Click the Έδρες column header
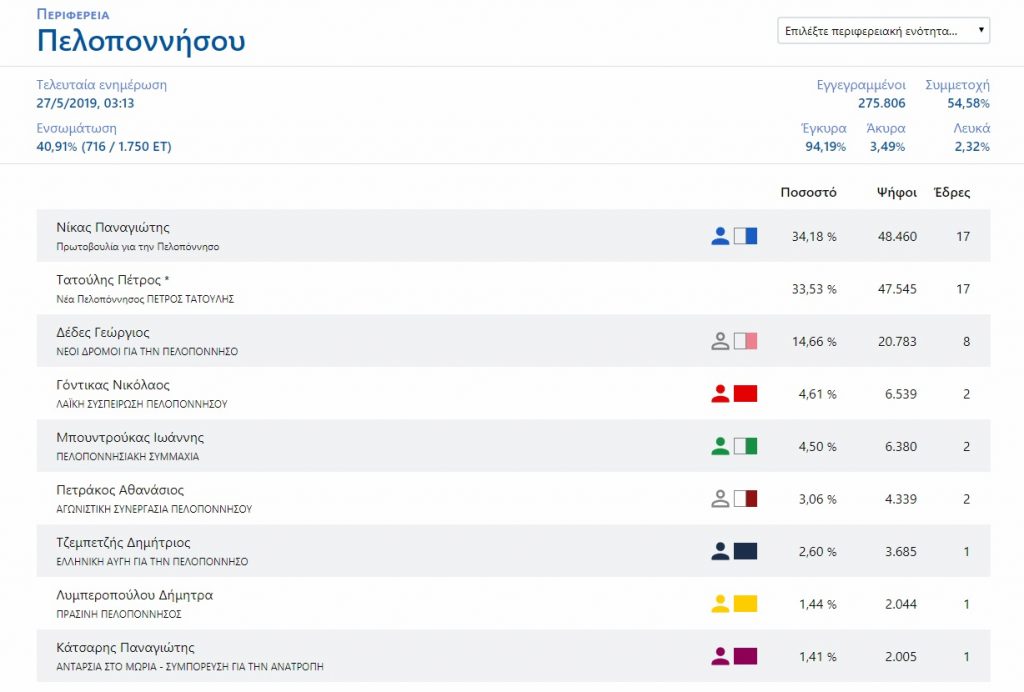 pyautogui.click(x=951, y=193)
